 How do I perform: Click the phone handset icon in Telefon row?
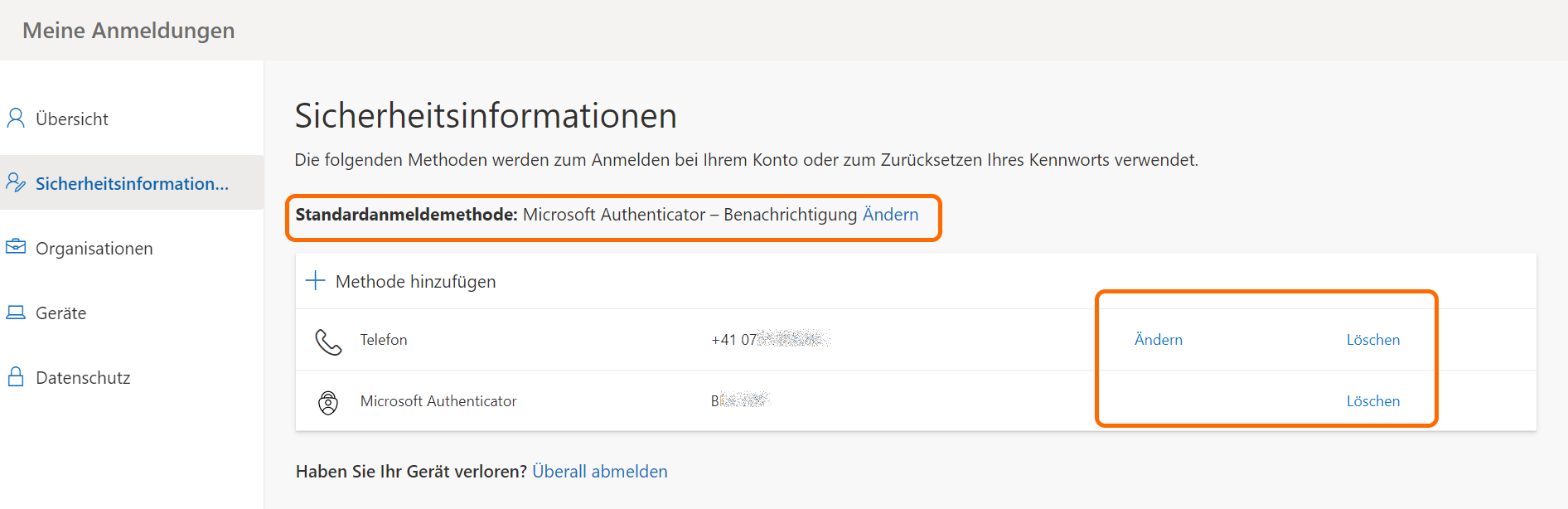[328, 341]
